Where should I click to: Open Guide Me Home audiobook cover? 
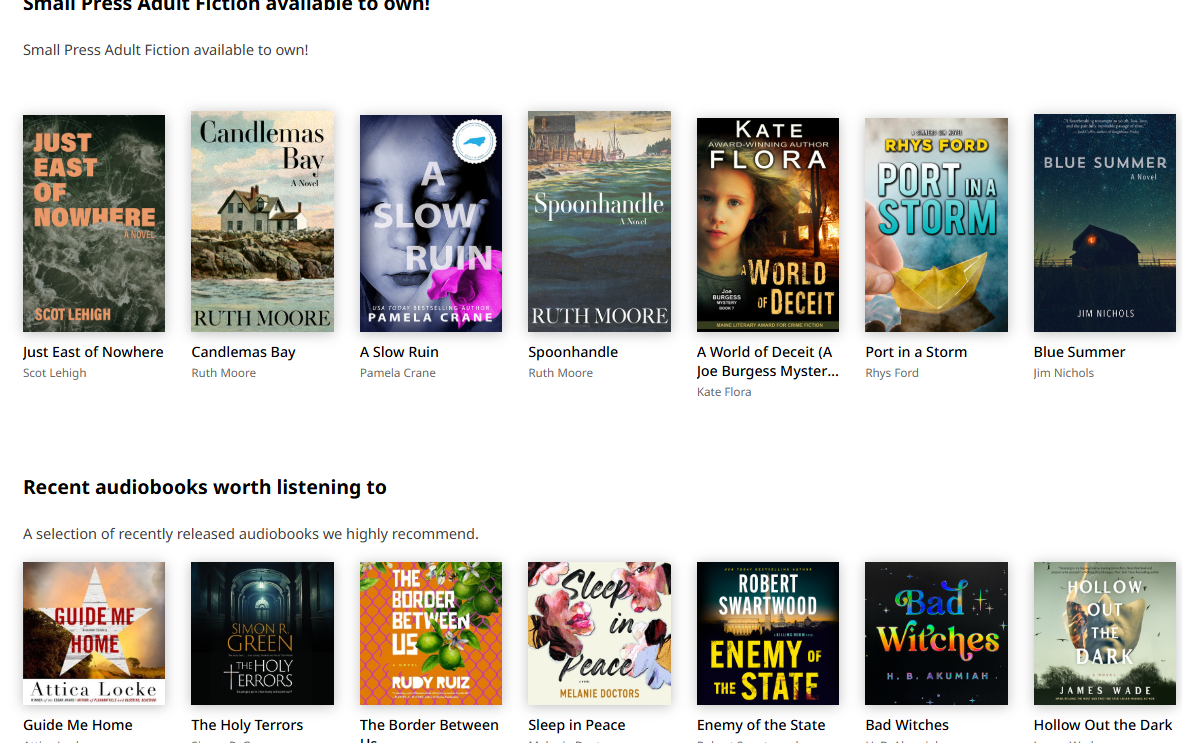coord(94,633)
